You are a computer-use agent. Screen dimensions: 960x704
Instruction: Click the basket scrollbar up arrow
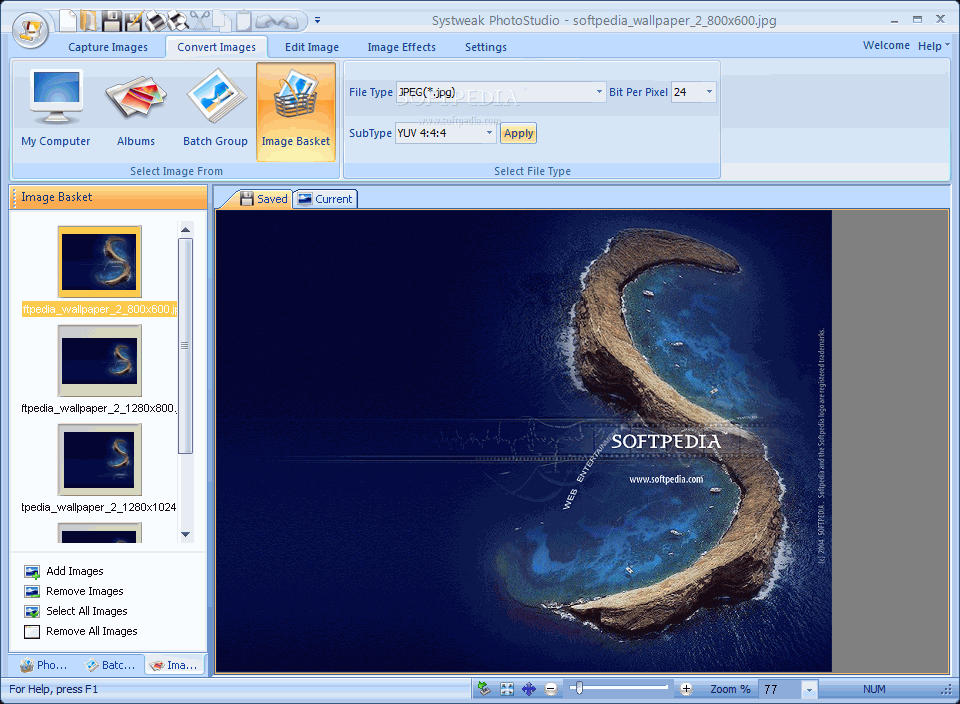pos(186,230)
